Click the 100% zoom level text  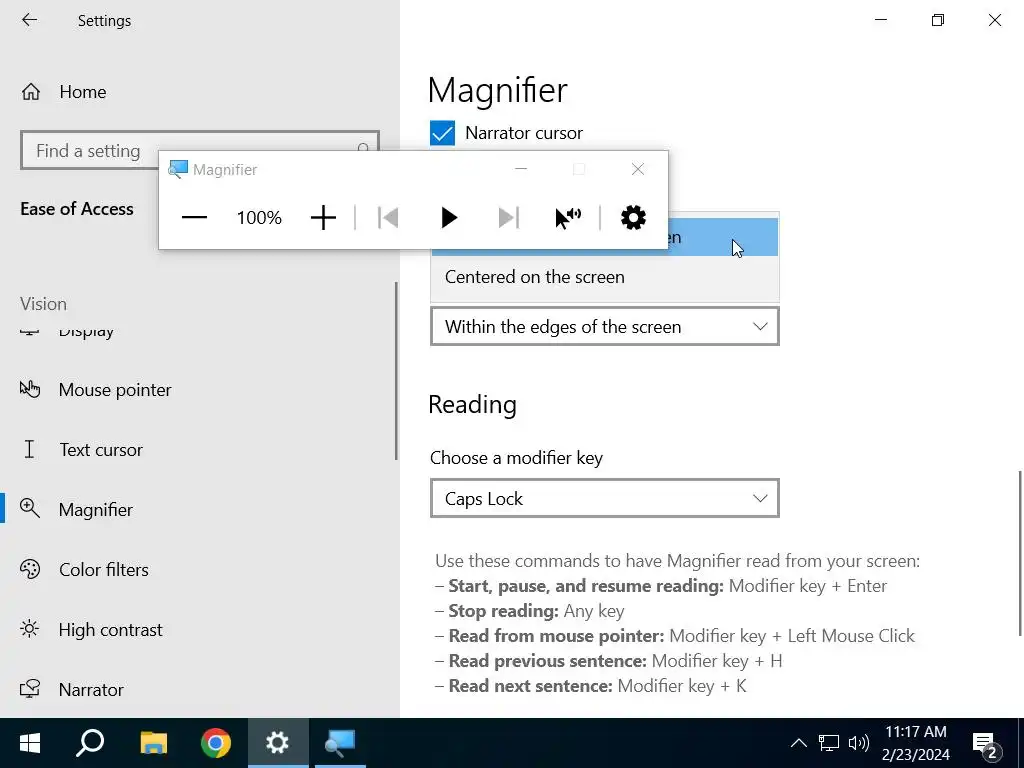coord(259,217)
